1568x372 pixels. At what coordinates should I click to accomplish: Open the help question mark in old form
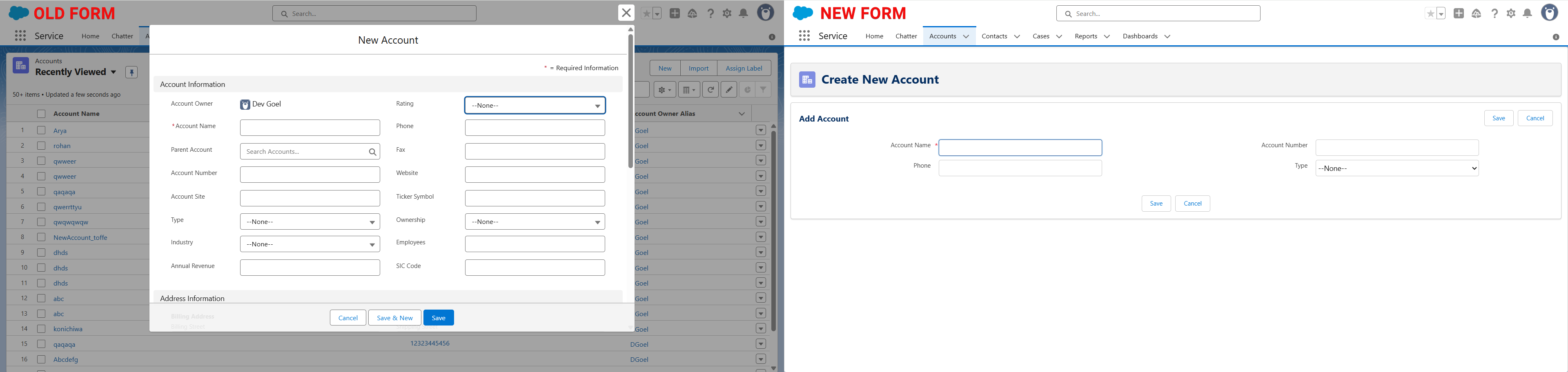click(x=710, y=13)
